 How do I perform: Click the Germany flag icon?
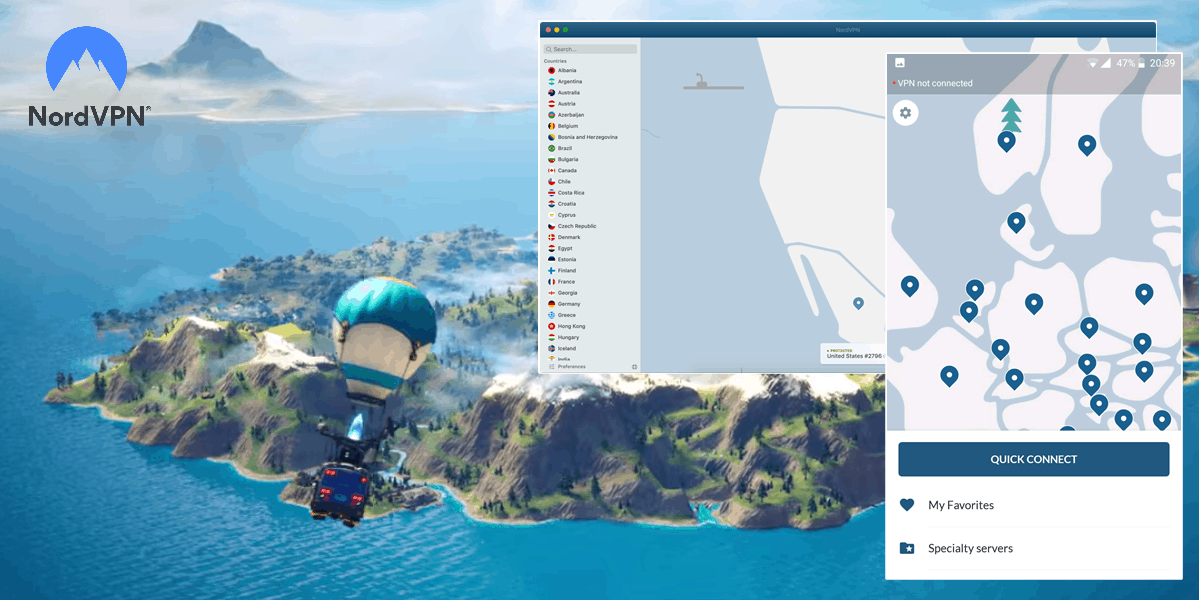(x=551, y=304)
